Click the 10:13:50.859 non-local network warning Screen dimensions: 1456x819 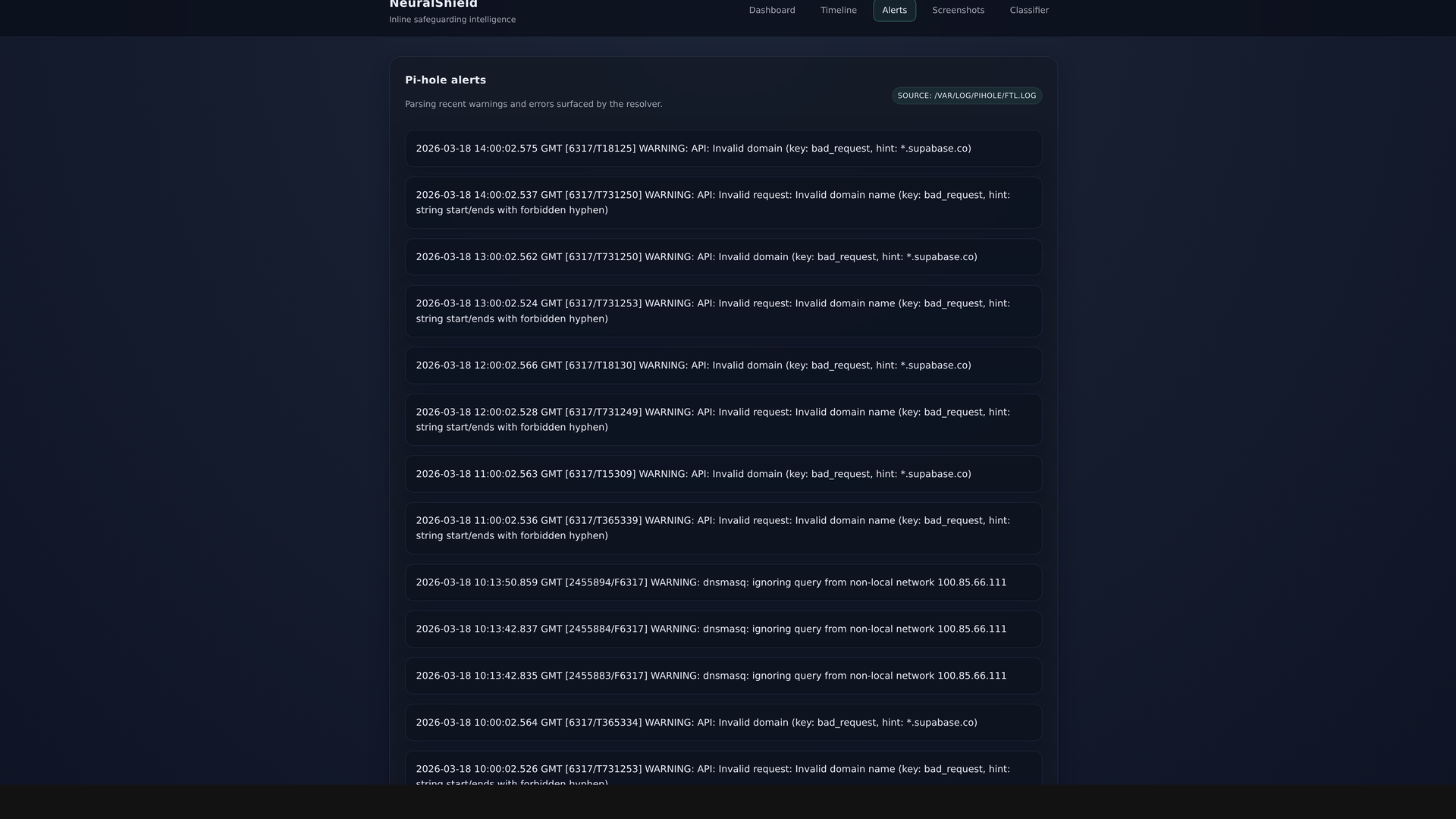(x=723, y=582)
